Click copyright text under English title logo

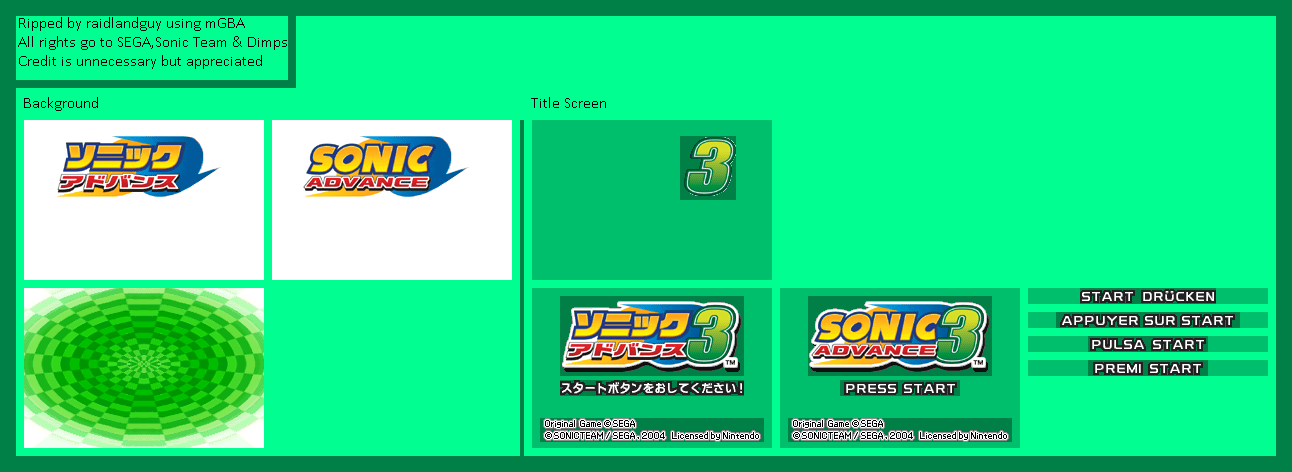tap(900, 430)
